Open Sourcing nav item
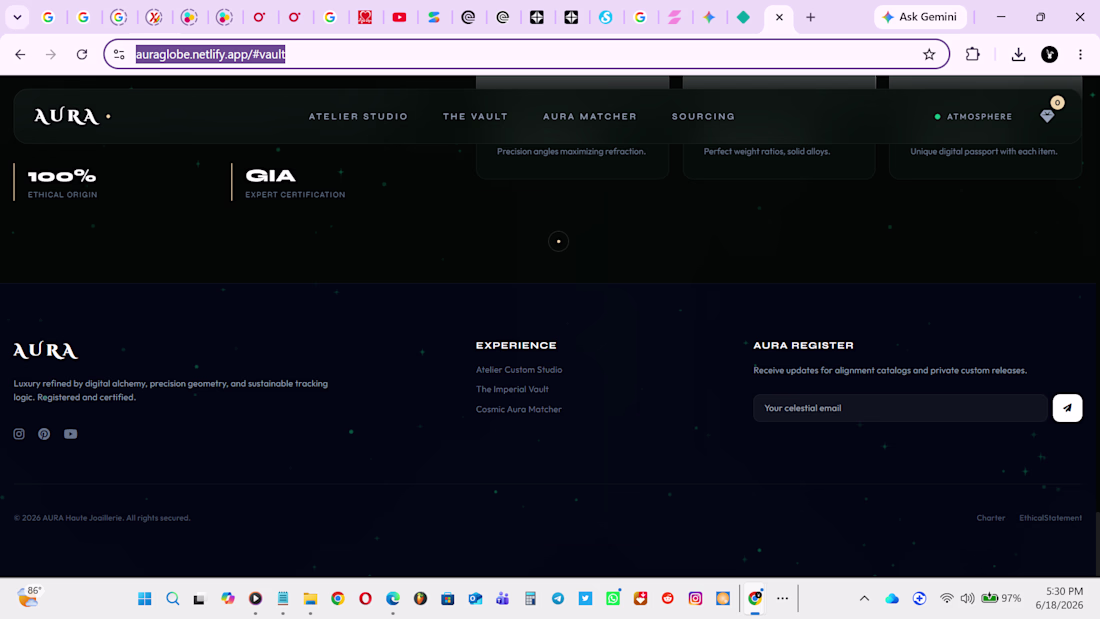This screenshot has width=1100, height=619. [703, 117]
